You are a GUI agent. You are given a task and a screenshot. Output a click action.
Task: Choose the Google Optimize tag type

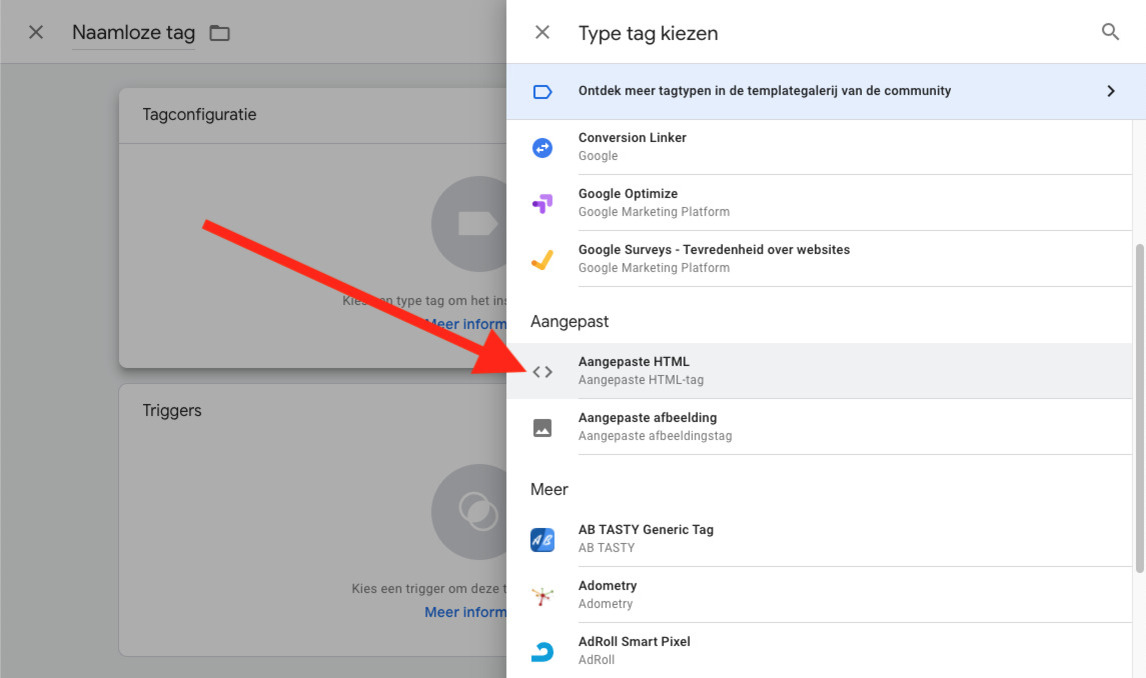tap(819, 203)
